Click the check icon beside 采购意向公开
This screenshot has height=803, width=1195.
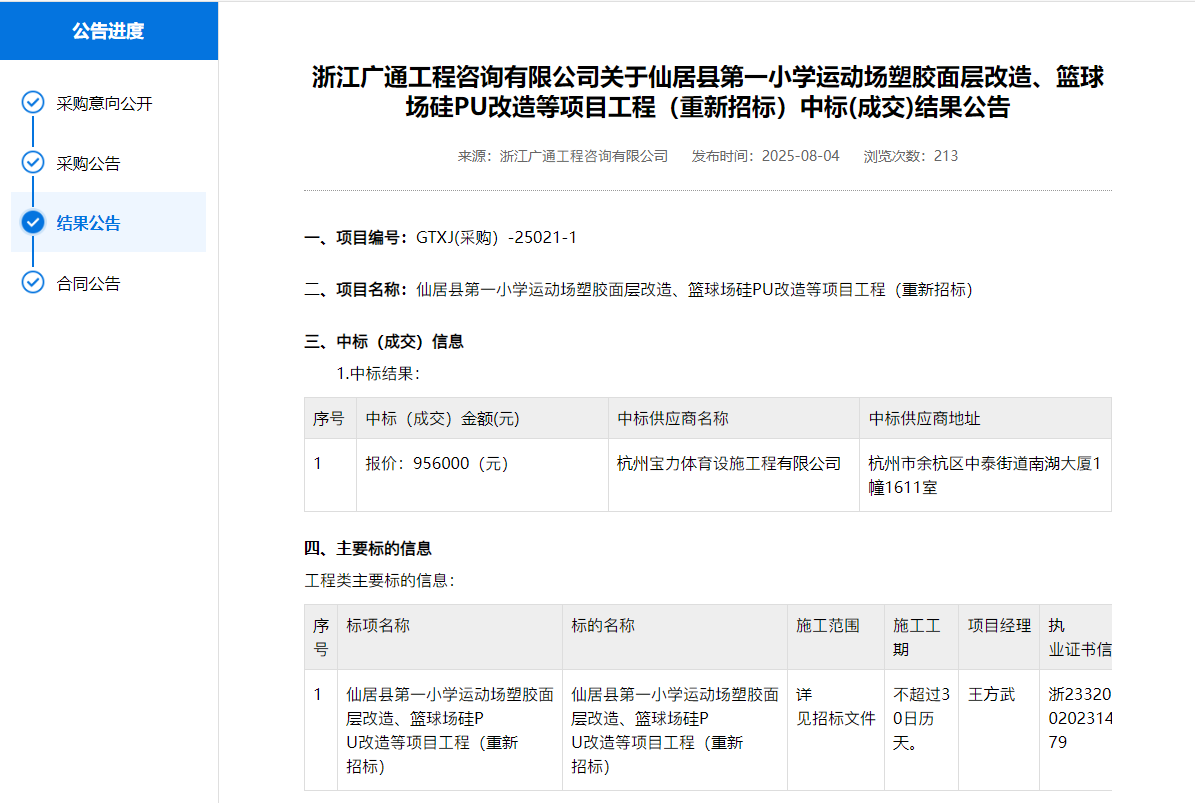[33, 103]
